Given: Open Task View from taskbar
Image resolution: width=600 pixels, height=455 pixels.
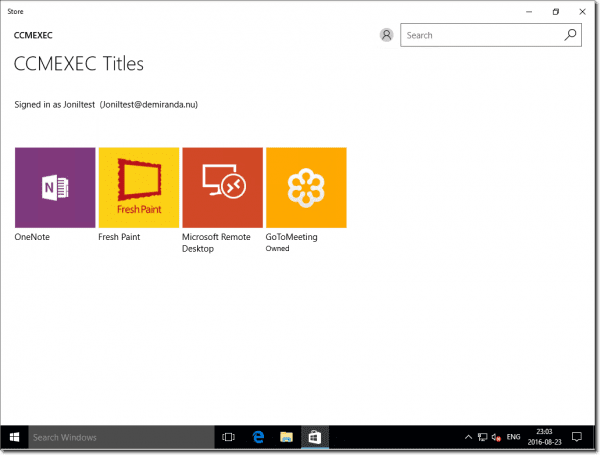Looking at the screenshot, I should tap(228, 437).
